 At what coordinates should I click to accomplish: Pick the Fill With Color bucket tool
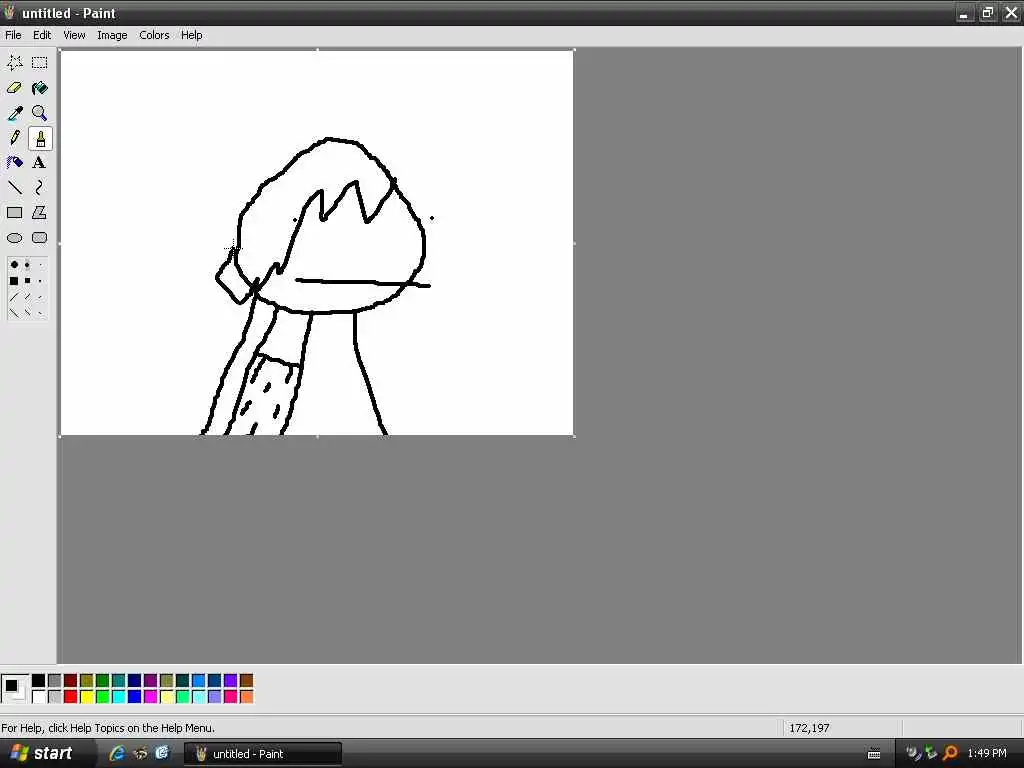click(x=40, y=88)
